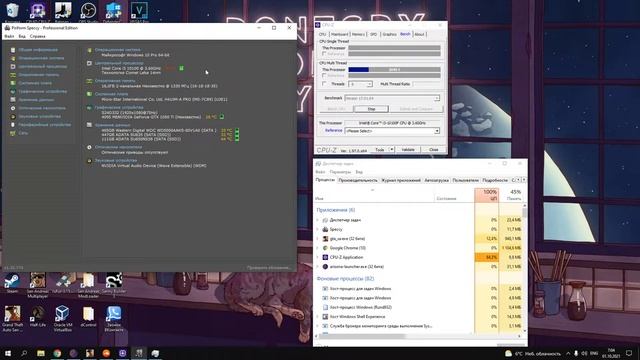Select the Summary item in Speccy sidebar
Screen dimensions: 640x360
[x=38, y=50]
